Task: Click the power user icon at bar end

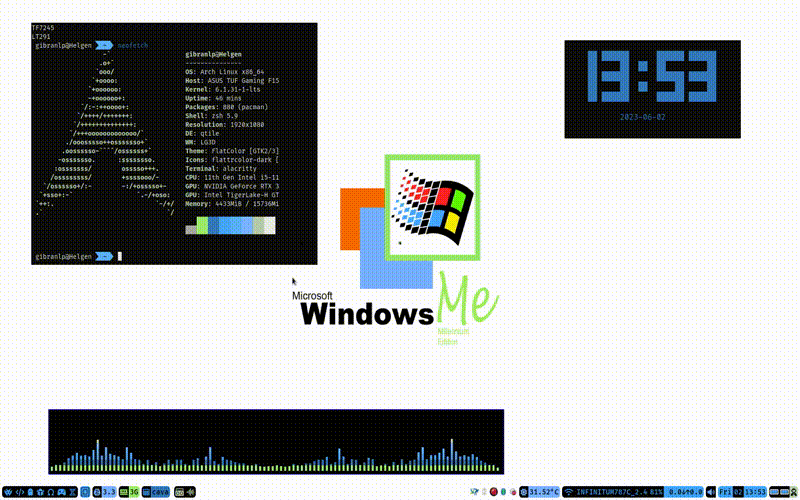Action: [x=794, y=492]
